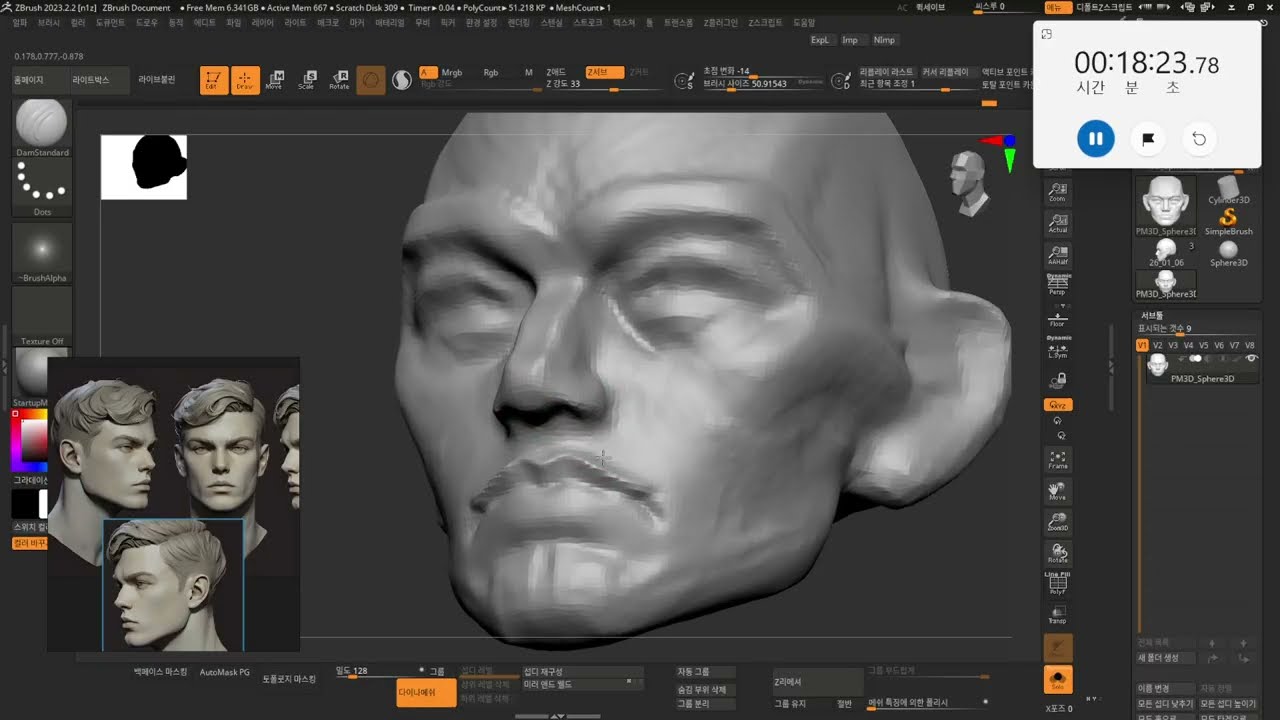This screenshot has height=720, width=1280.
Task: Click the AAHalf view button
Action: pyautogui.click(x=1058, y=254)
